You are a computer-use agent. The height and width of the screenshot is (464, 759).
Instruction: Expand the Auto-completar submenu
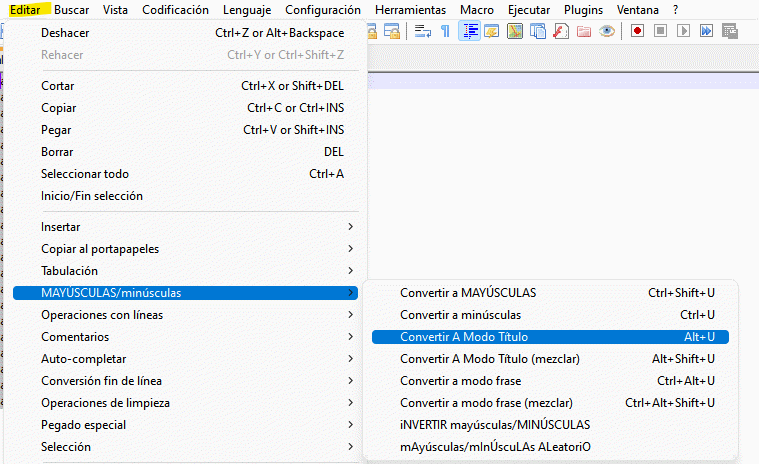tap(185, 359)
